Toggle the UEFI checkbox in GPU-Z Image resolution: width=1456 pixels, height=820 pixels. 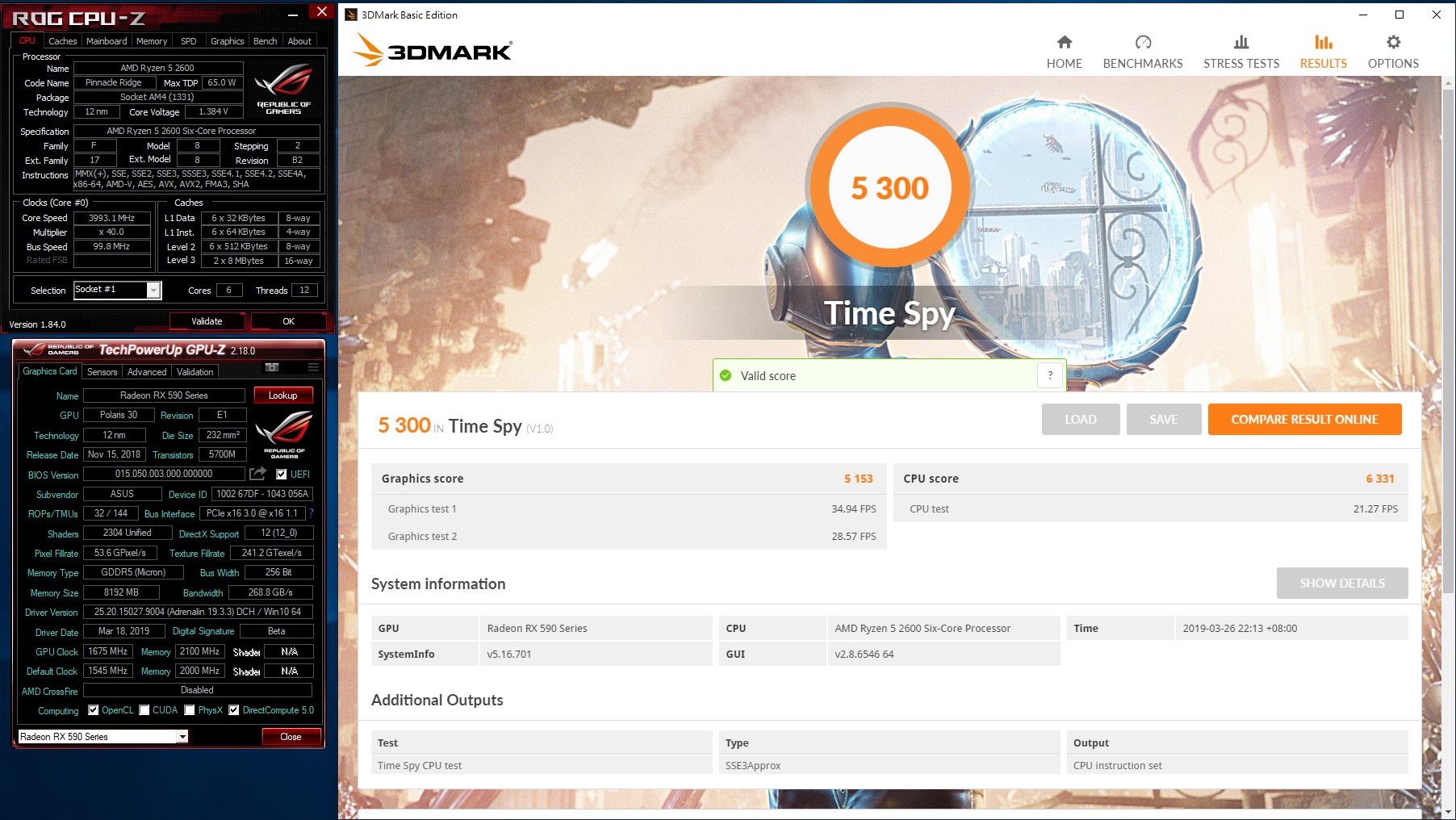pyautogui.click(x=281, y=475)
